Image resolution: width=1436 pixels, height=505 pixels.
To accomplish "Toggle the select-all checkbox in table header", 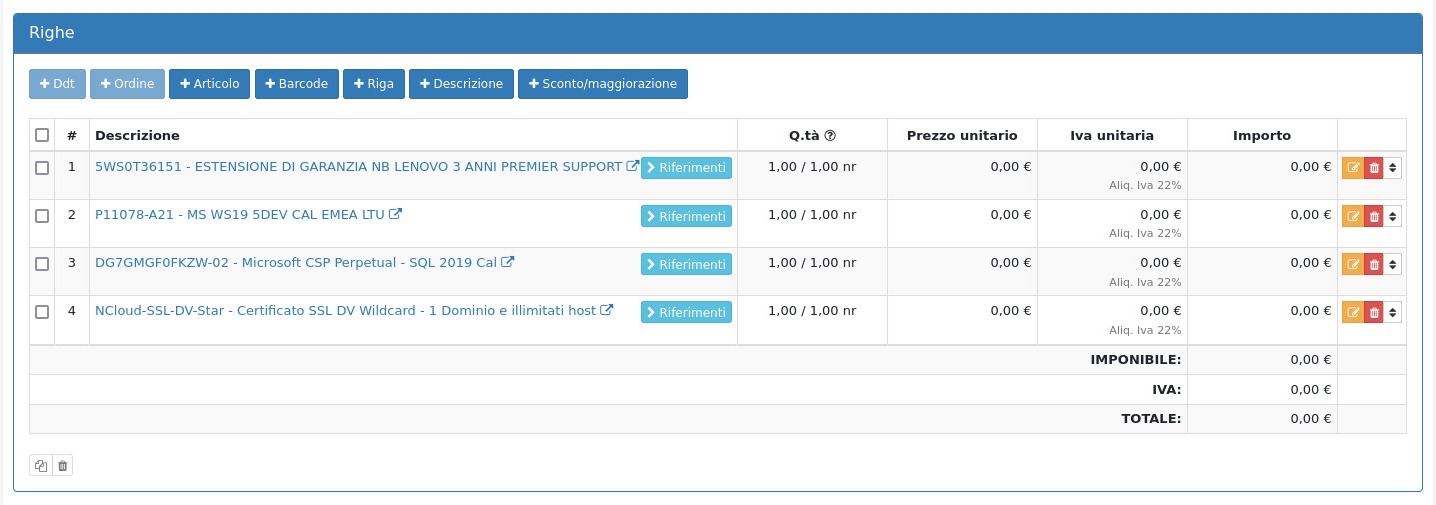I will (x=42, y=135).
